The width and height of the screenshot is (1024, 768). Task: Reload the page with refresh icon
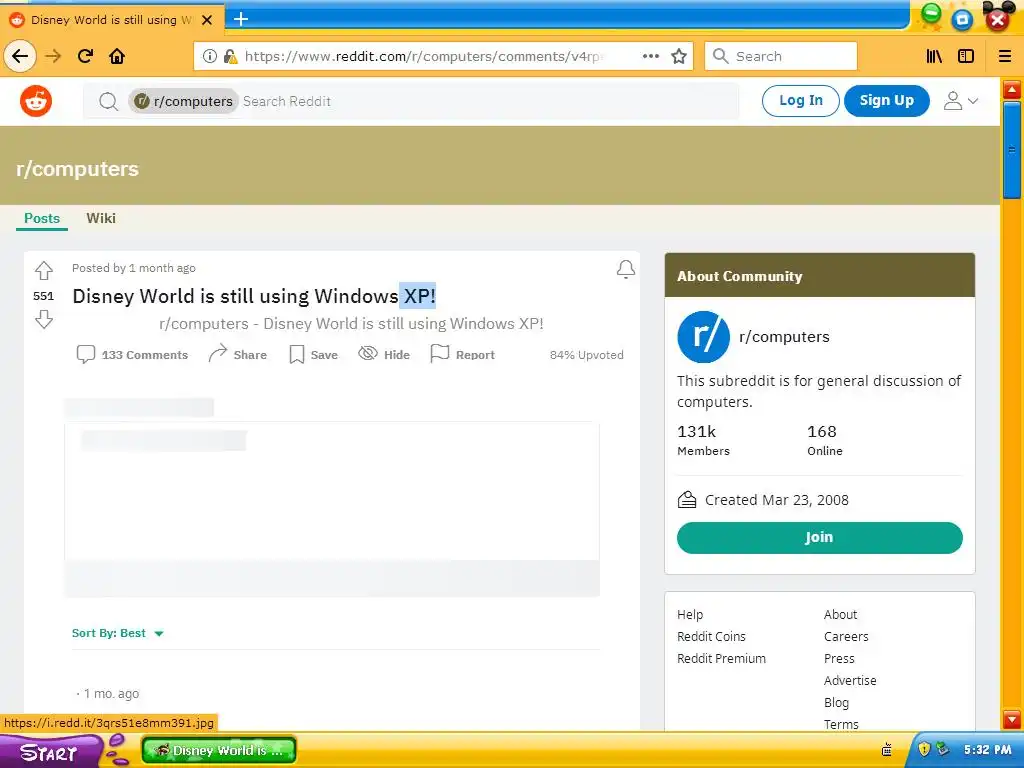point(86,56)
